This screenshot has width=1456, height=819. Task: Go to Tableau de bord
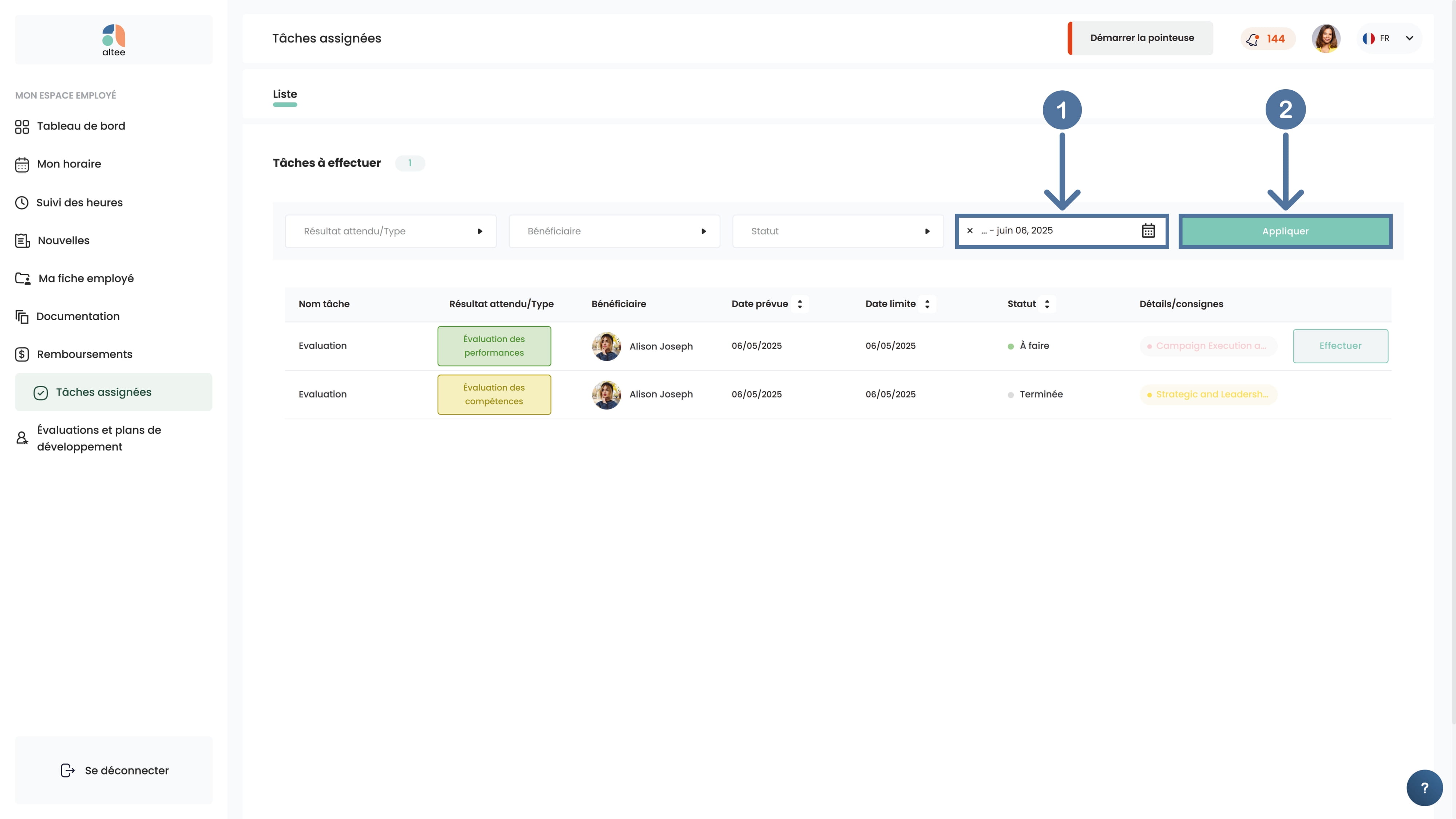81,126
